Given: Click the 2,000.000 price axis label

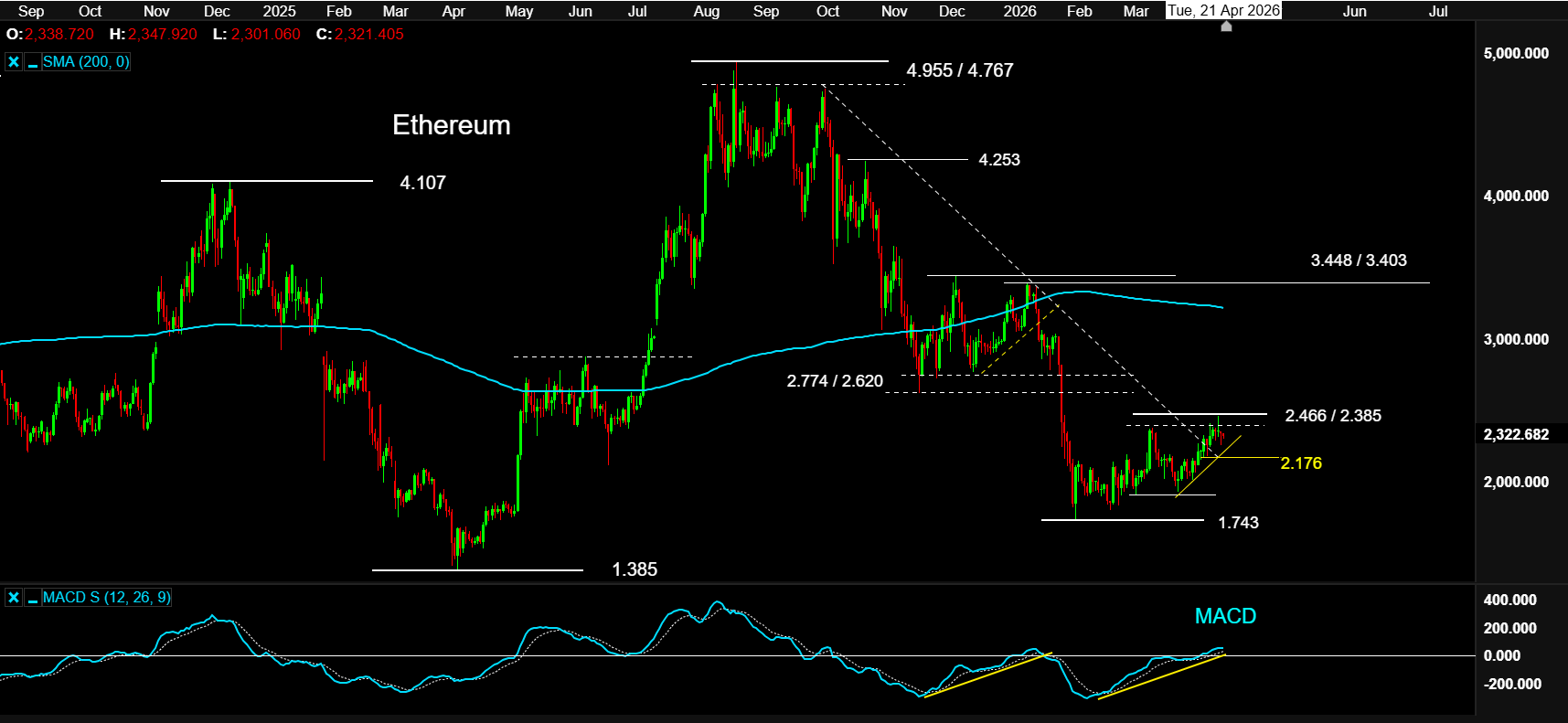Looking at the screenshot, I should tap(1516, 482).
